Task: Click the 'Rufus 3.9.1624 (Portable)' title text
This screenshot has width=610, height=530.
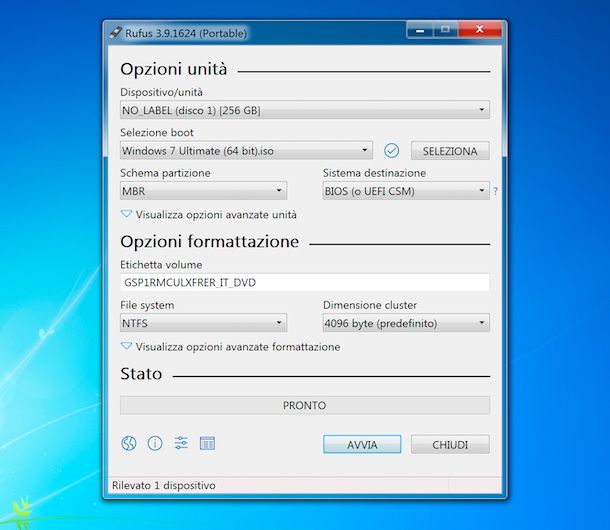Action: tap(186, 33)
